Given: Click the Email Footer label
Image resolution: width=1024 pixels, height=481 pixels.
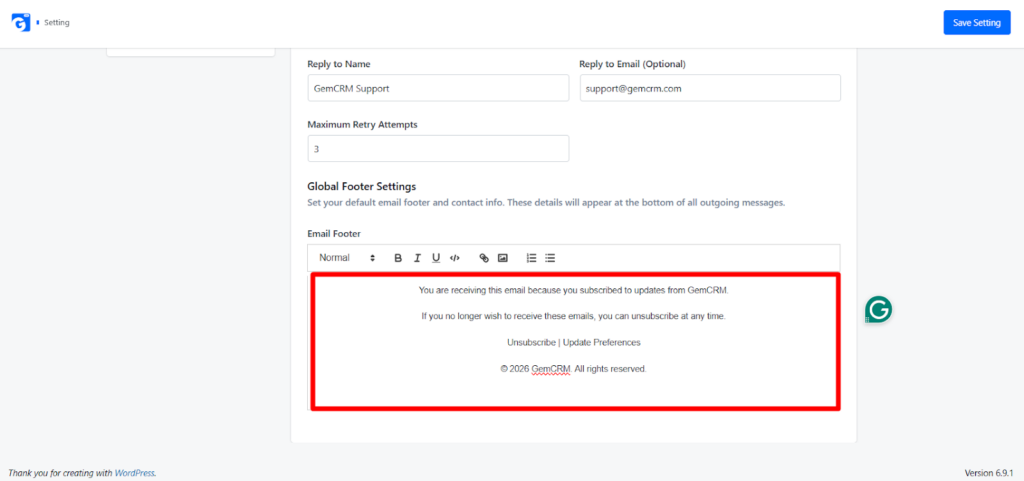Looking at the screenshot, I should point(334,233).
